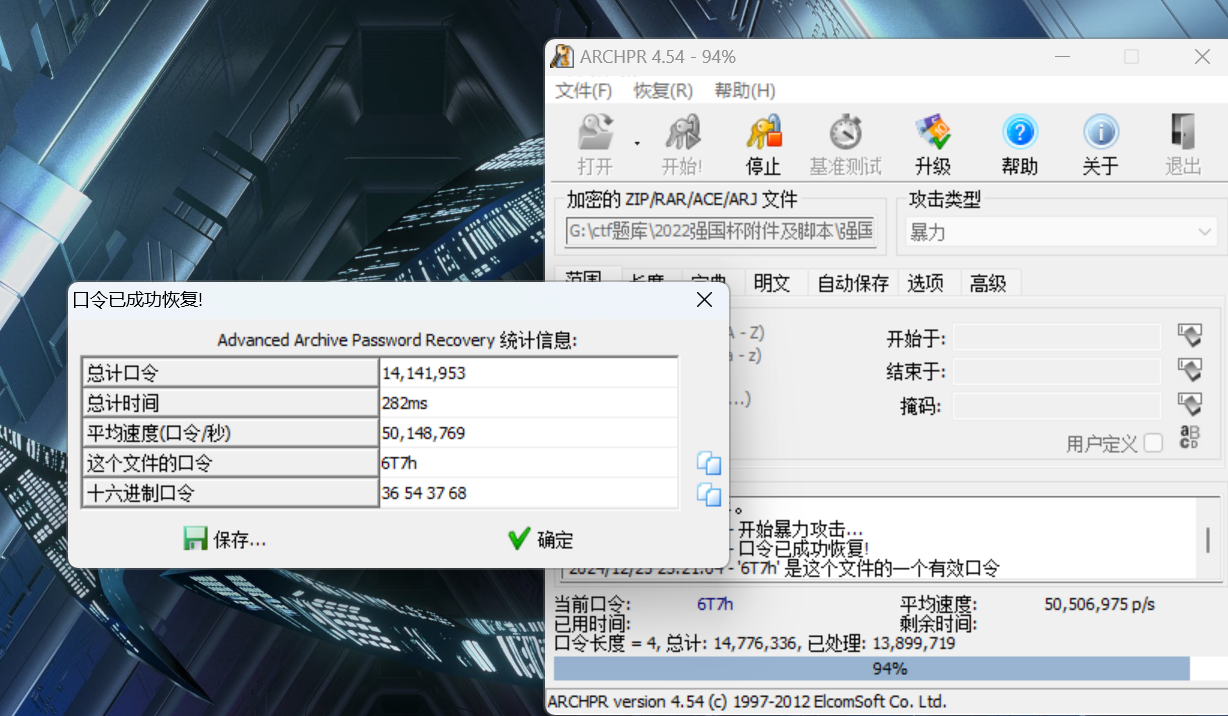Click the 开始暴力攻击... log line
The image size is (1228, 716).
[799, 528]
